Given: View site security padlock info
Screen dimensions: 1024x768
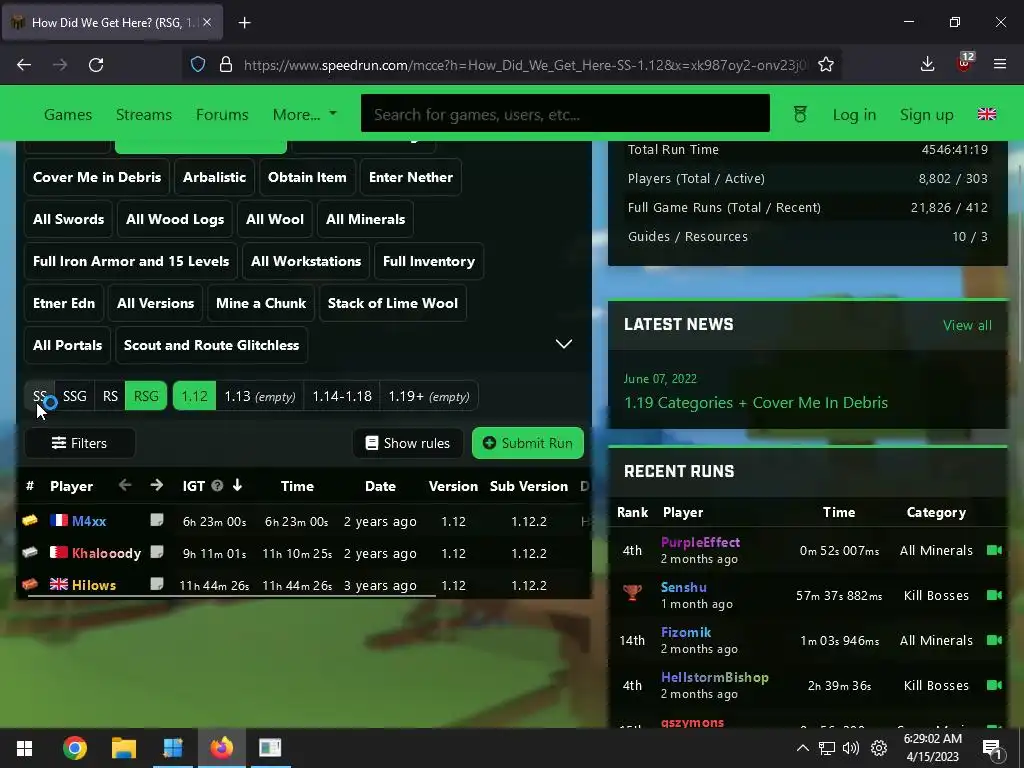Looking at the screenshot, I should [x=226, y=65].
